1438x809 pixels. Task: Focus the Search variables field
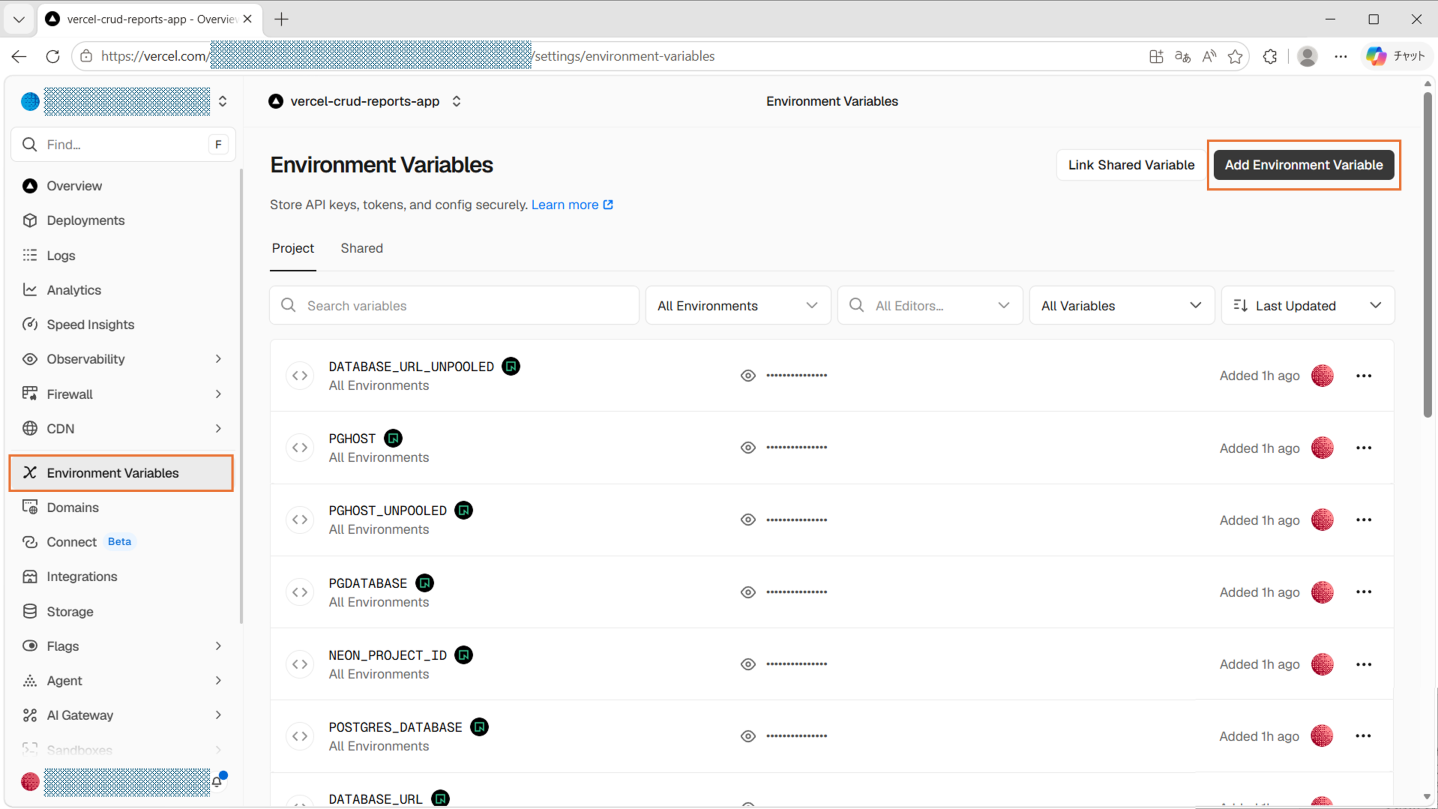pos(454,306)
